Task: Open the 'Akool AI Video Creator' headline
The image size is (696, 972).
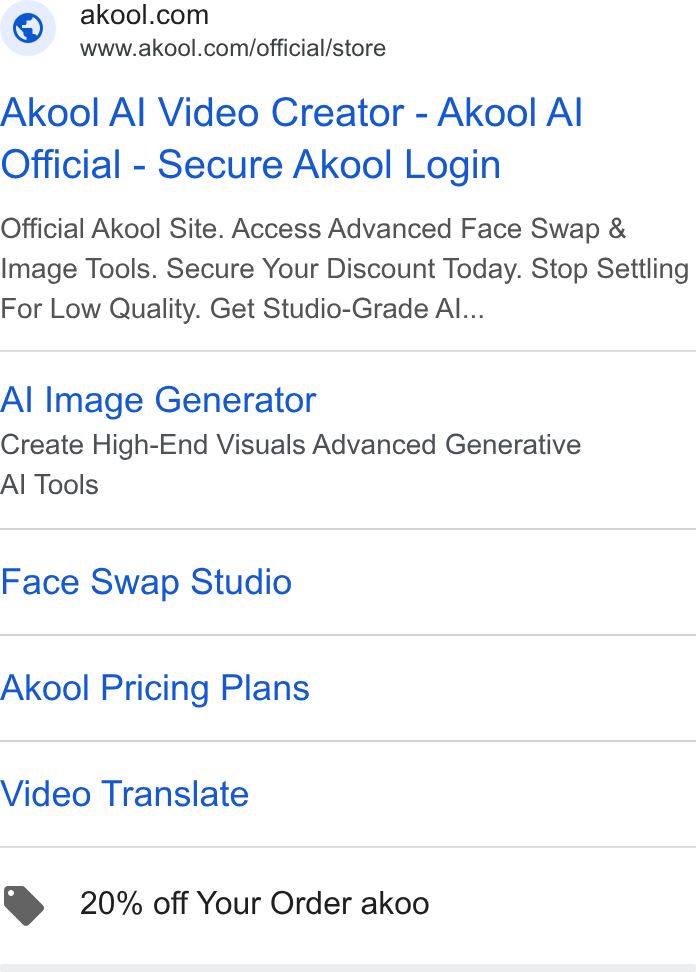Action: 203,113
